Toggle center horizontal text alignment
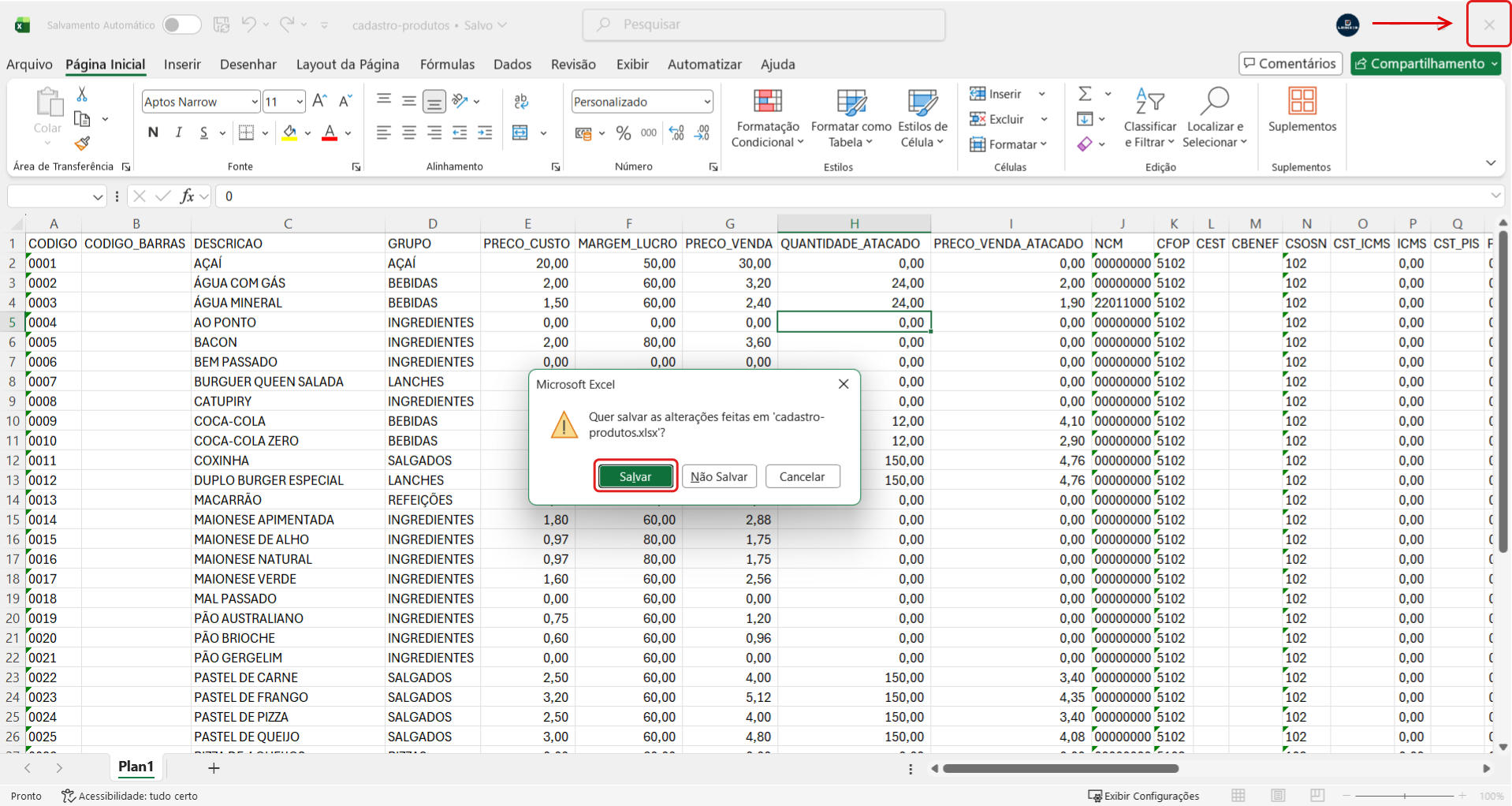This screenshot has width=1512, height=806. tap(409, 133)
